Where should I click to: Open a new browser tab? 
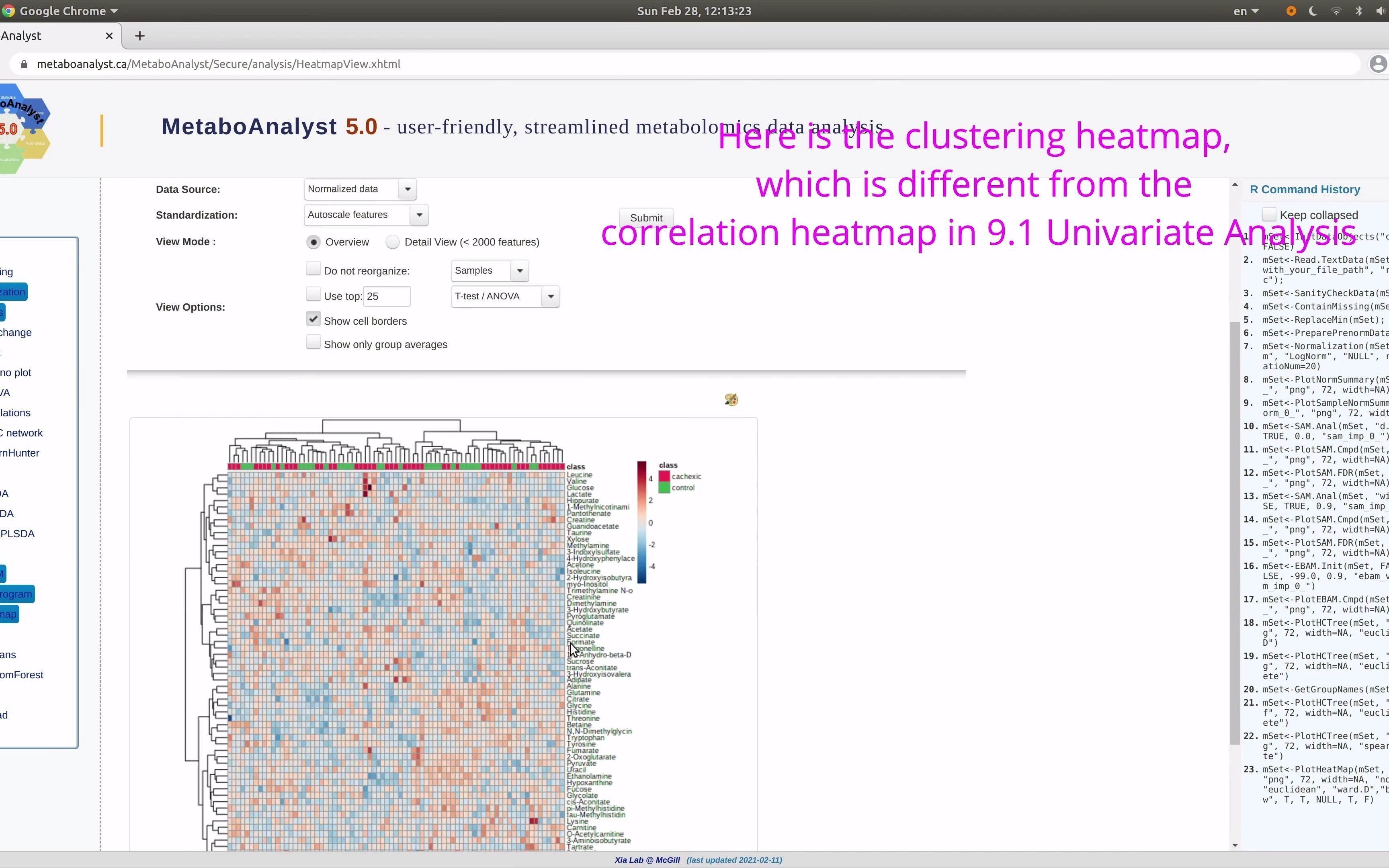click(139, 36)
